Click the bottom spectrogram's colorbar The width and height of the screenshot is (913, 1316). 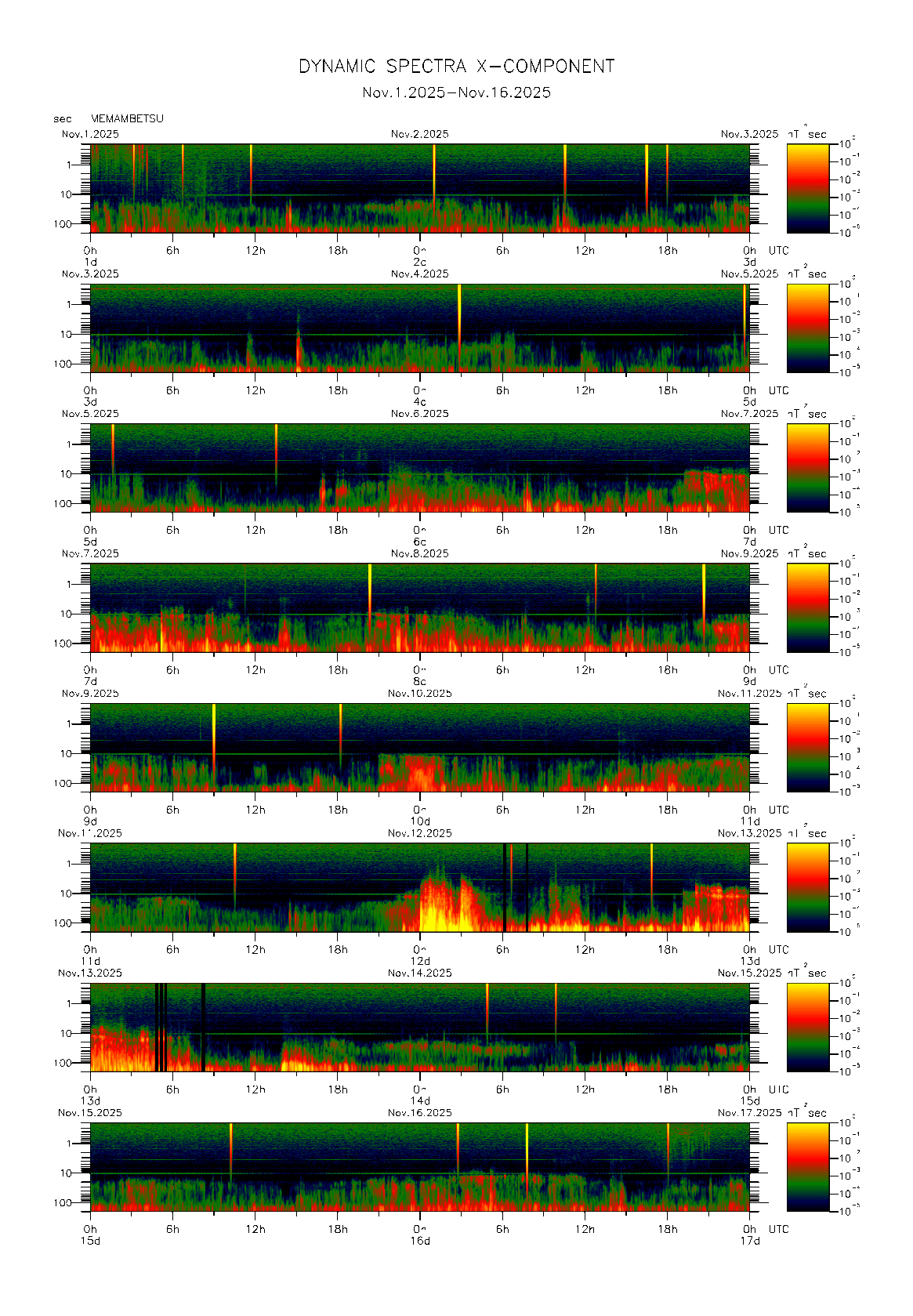click(807, 1166)
